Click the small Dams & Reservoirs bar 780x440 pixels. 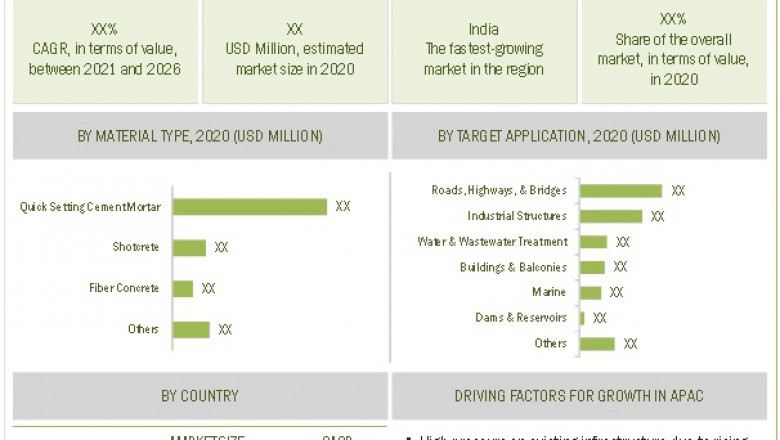(x=582, y=318)
